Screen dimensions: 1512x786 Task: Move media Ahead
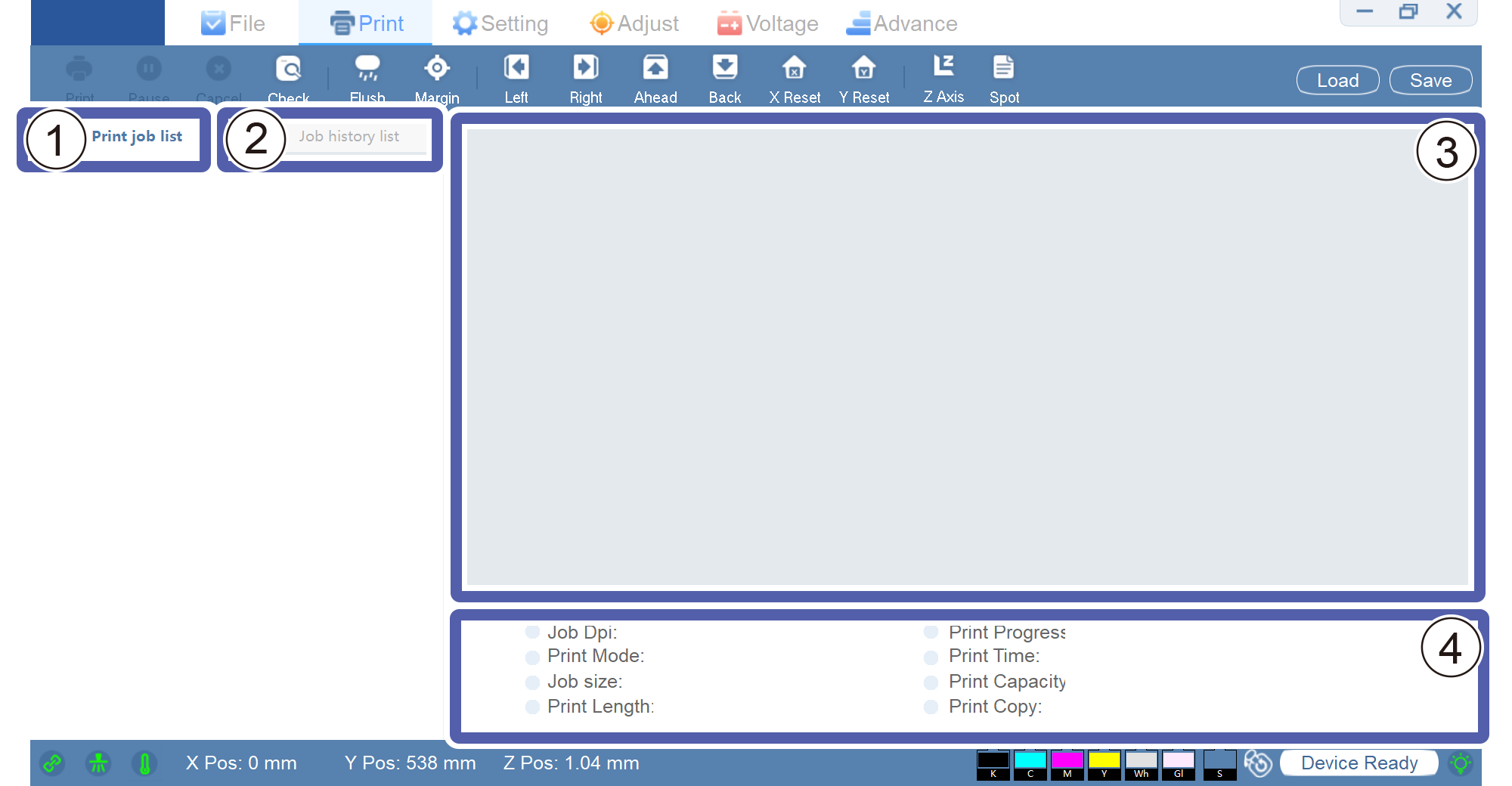[x=655, y=73]
